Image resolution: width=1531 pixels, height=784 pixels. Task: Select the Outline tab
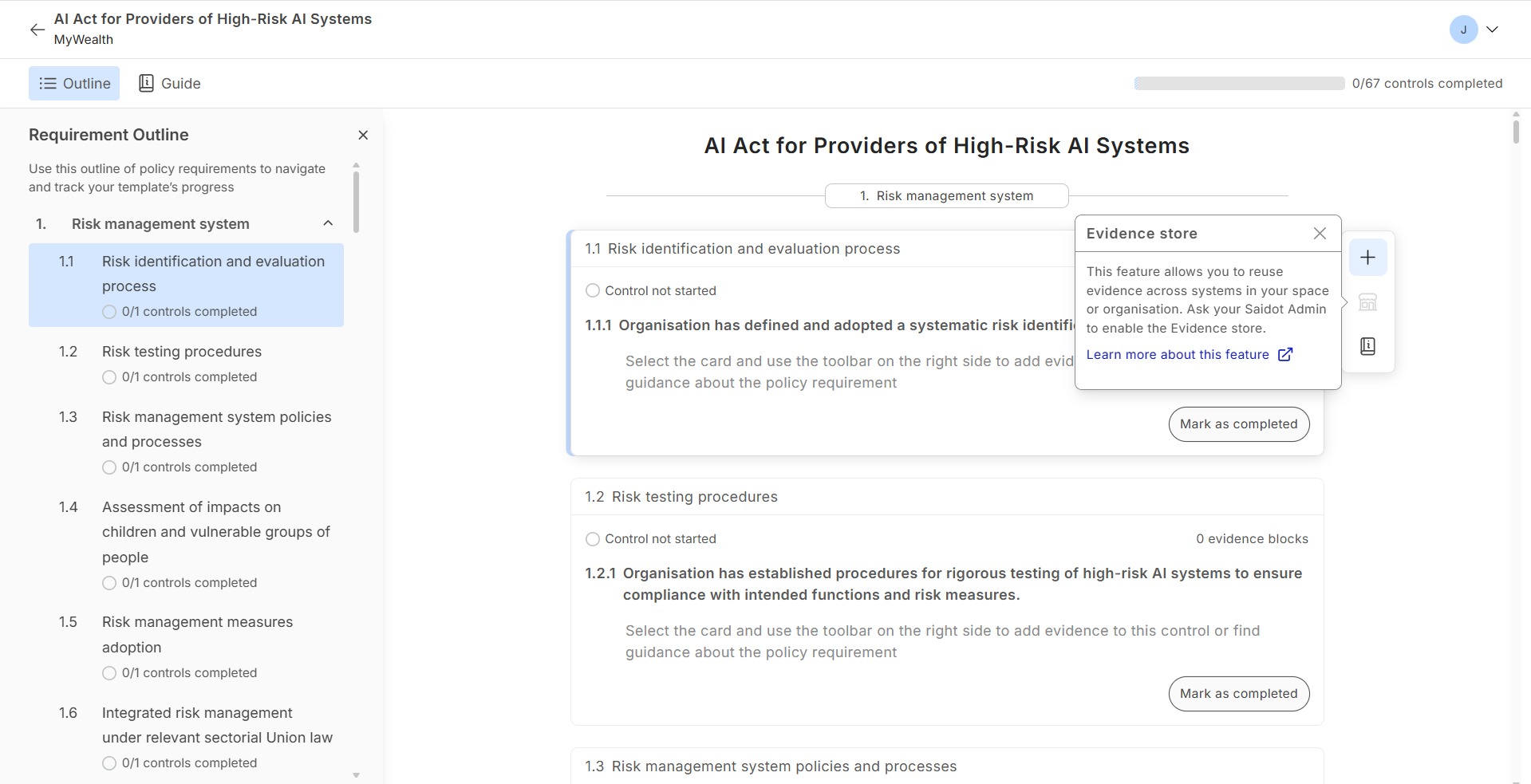pyautogui.click(x=74, y=84)
